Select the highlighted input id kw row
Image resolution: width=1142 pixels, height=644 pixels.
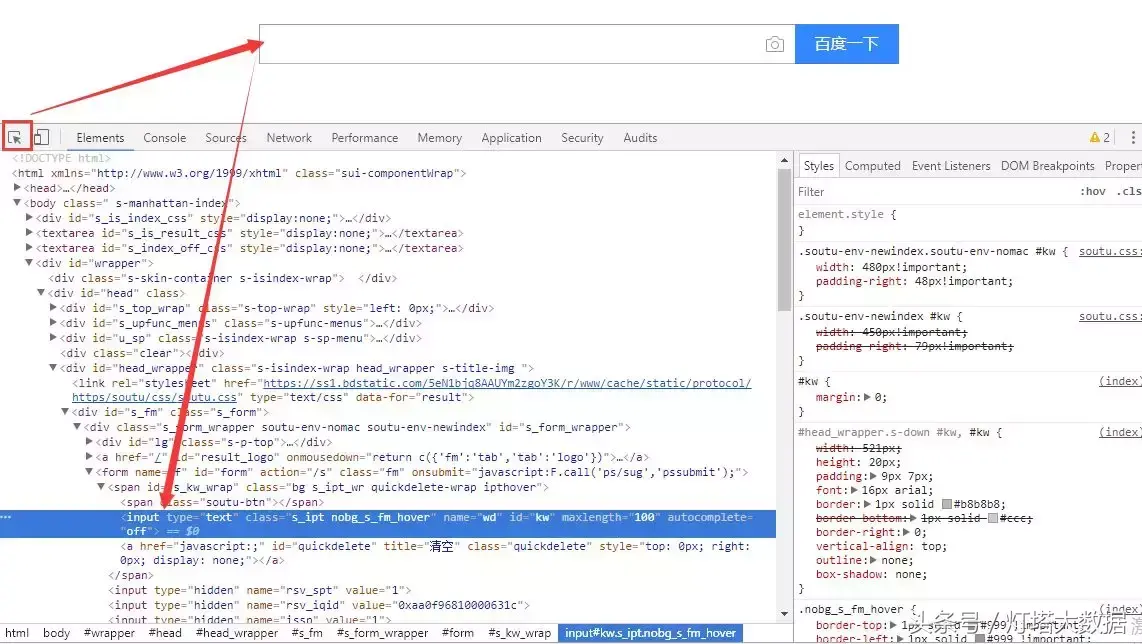point(387,524)
